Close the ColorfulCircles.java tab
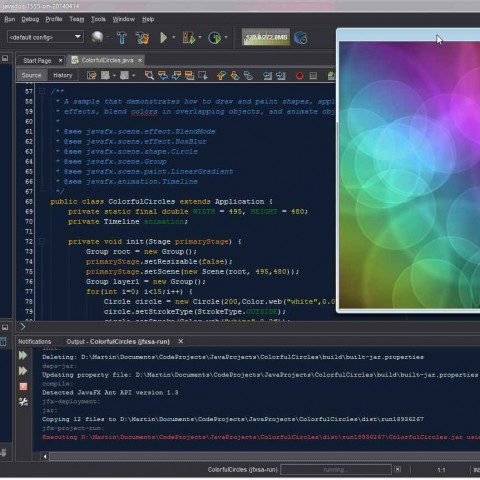480x480 pixels. tap(140, 60)
